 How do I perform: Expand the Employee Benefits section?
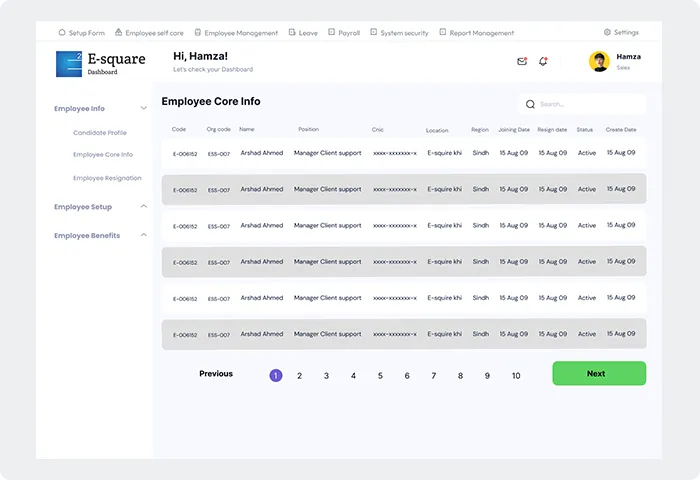pos(144,235)
